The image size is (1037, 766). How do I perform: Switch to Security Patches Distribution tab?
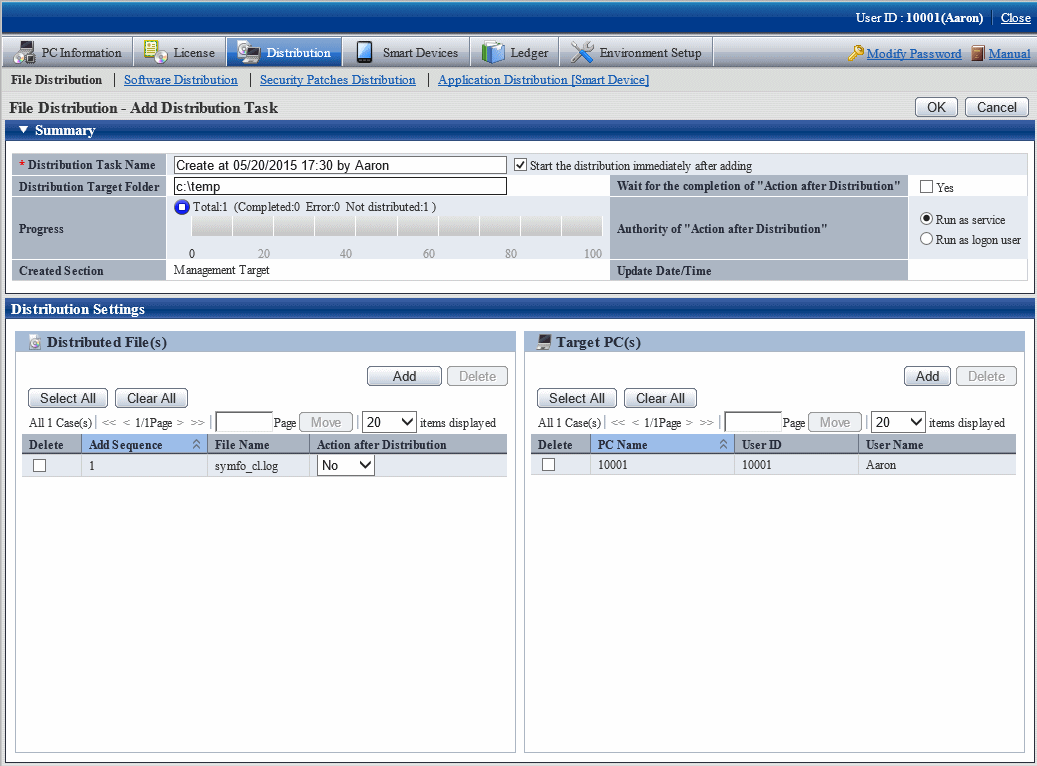click(337, 80)
